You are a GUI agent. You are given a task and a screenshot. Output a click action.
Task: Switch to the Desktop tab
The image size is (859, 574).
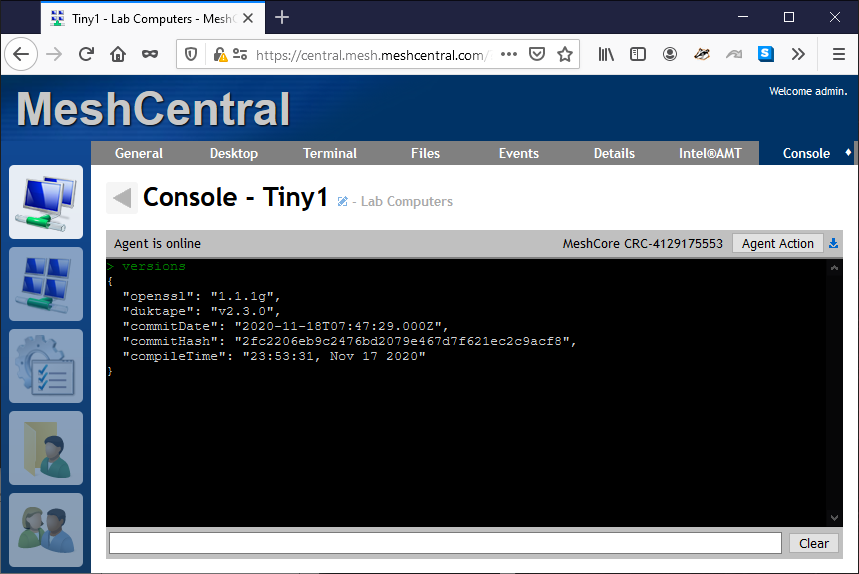tap(234, 153)
